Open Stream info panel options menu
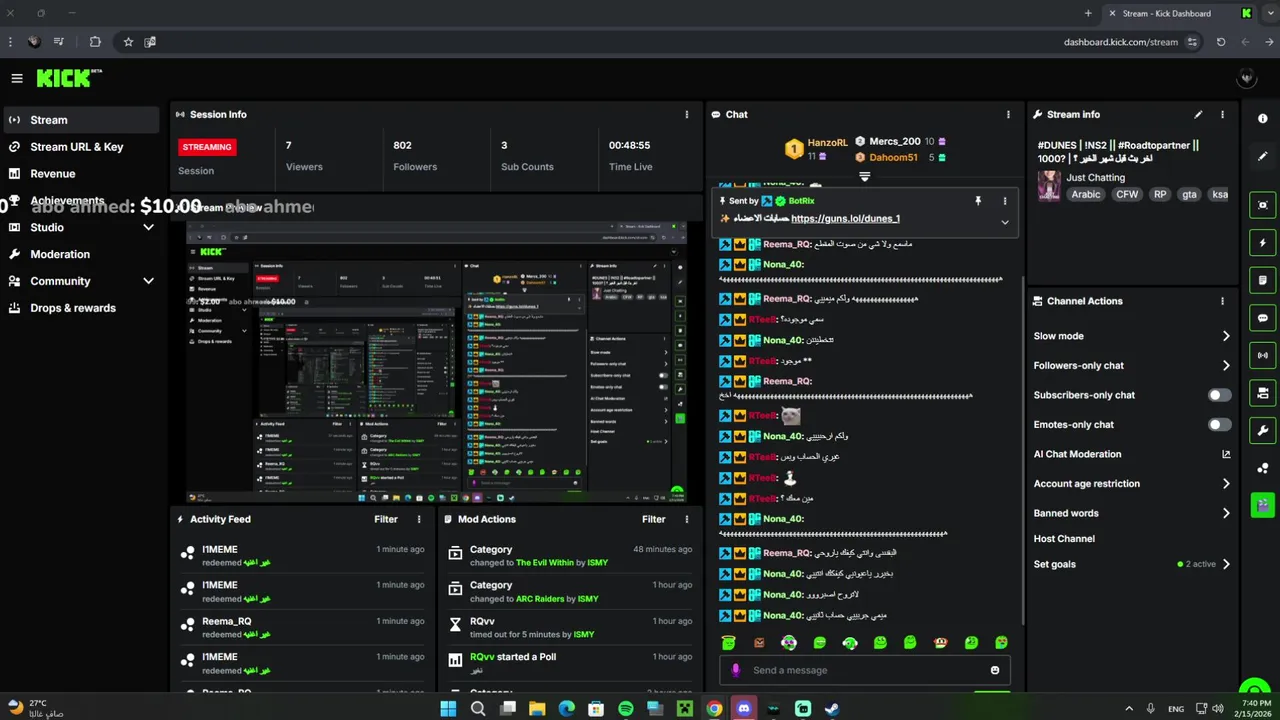The height and width of the screenshot is (720, 1280). [1222, 114]
